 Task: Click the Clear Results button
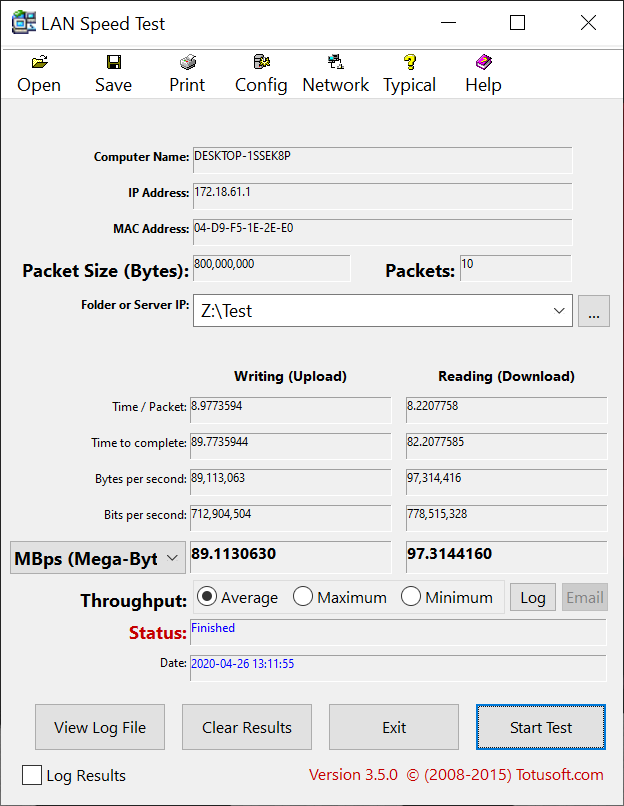click(x=247, y=727)
